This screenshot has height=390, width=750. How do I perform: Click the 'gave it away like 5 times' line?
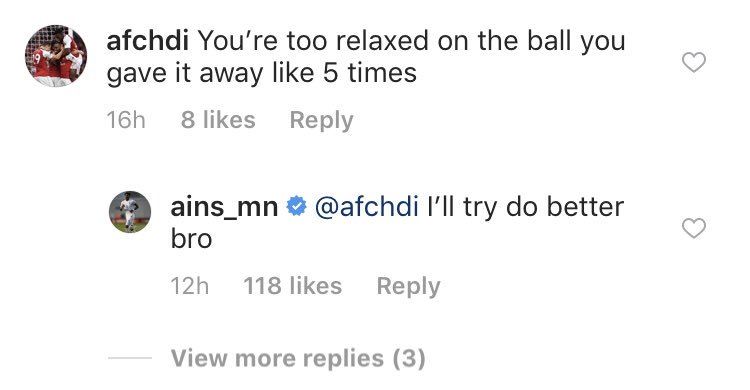coord(262,74)
